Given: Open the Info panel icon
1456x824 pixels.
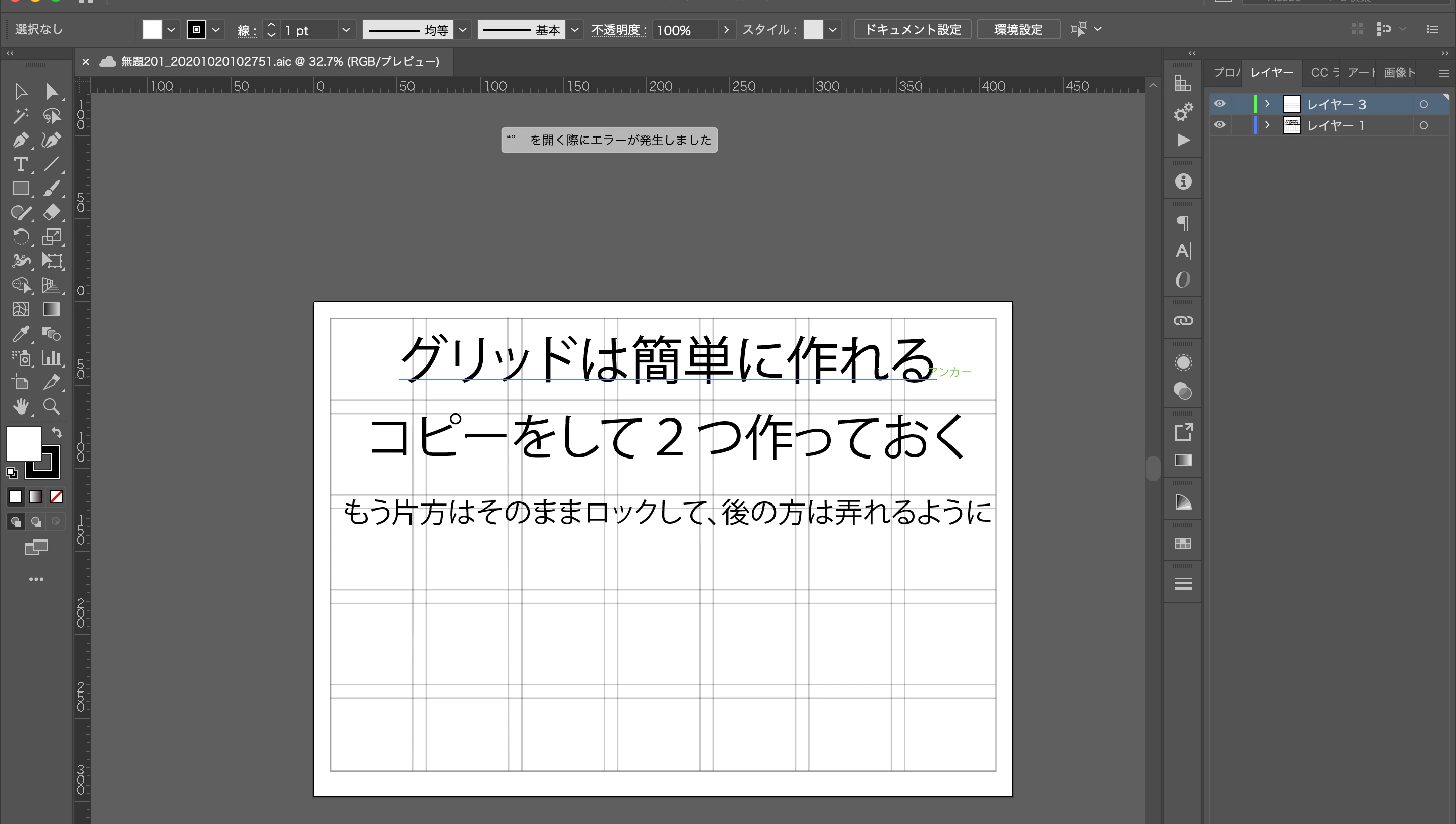Looking at the screenshot, I should [x=1182, y=181].
